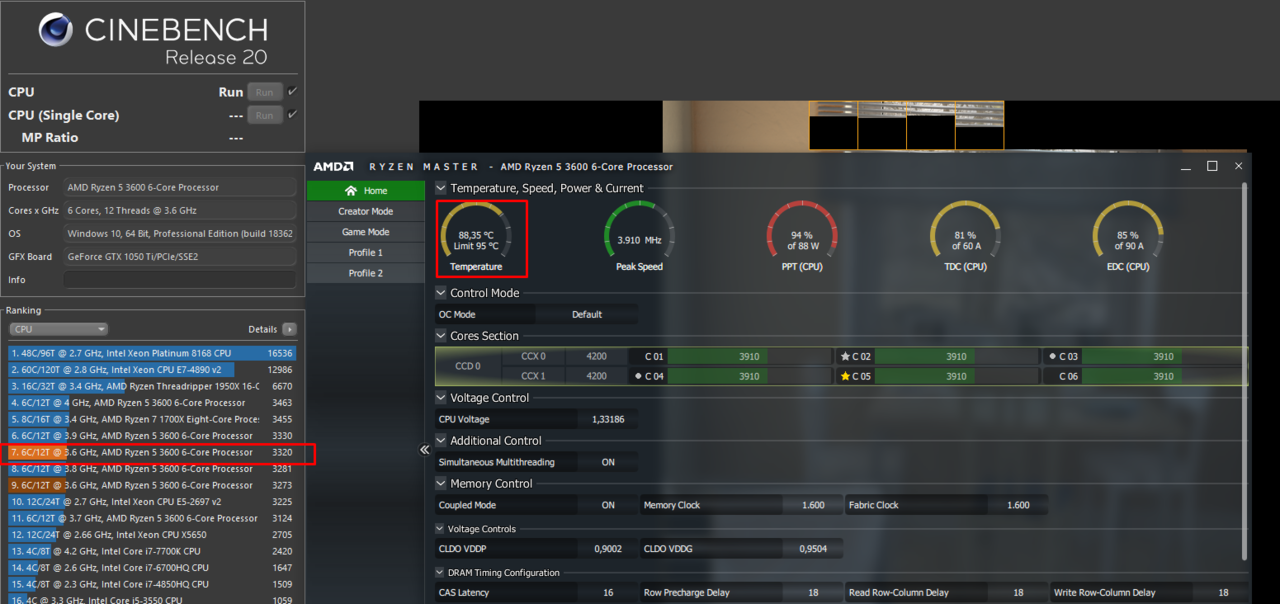
Task: Click the Cinebench sphere logo
Action: click(x=56, y=30)
